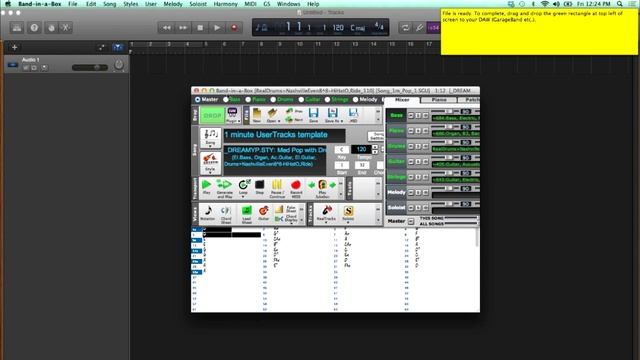Open the Song menu in menu bar
Screen dimensions: 640x360
point(109,4)
